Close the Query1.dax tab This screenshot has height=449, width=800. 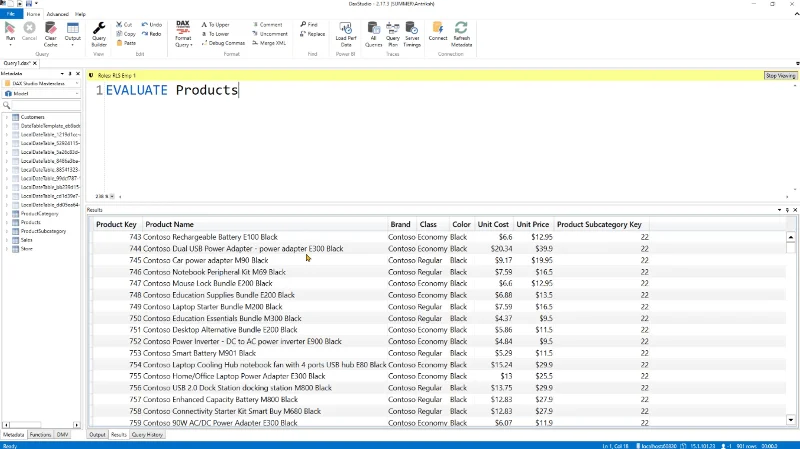click(x=35, y=63)
